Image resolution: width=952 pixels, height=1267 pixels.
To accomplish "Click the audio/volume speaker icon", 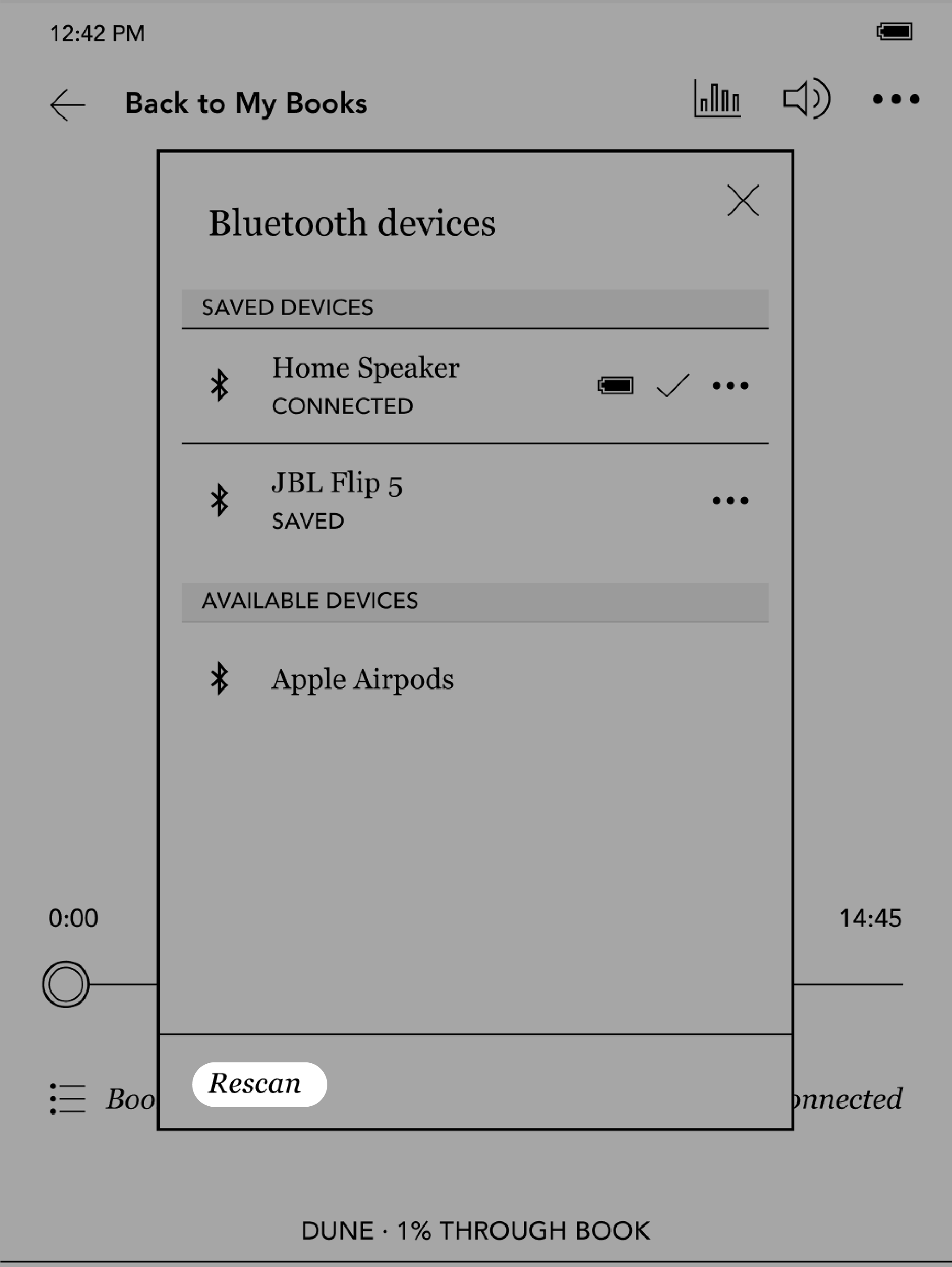I will (805, 100).
